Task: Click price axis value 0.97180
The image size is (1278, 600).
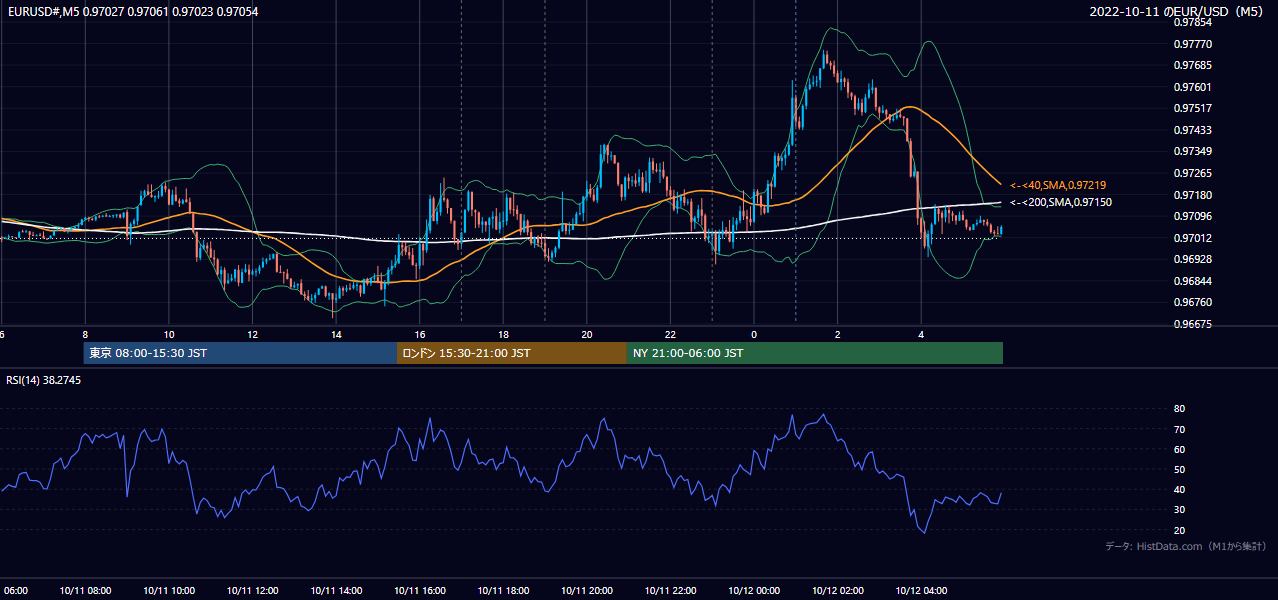Action: (x=1192, y=195)
